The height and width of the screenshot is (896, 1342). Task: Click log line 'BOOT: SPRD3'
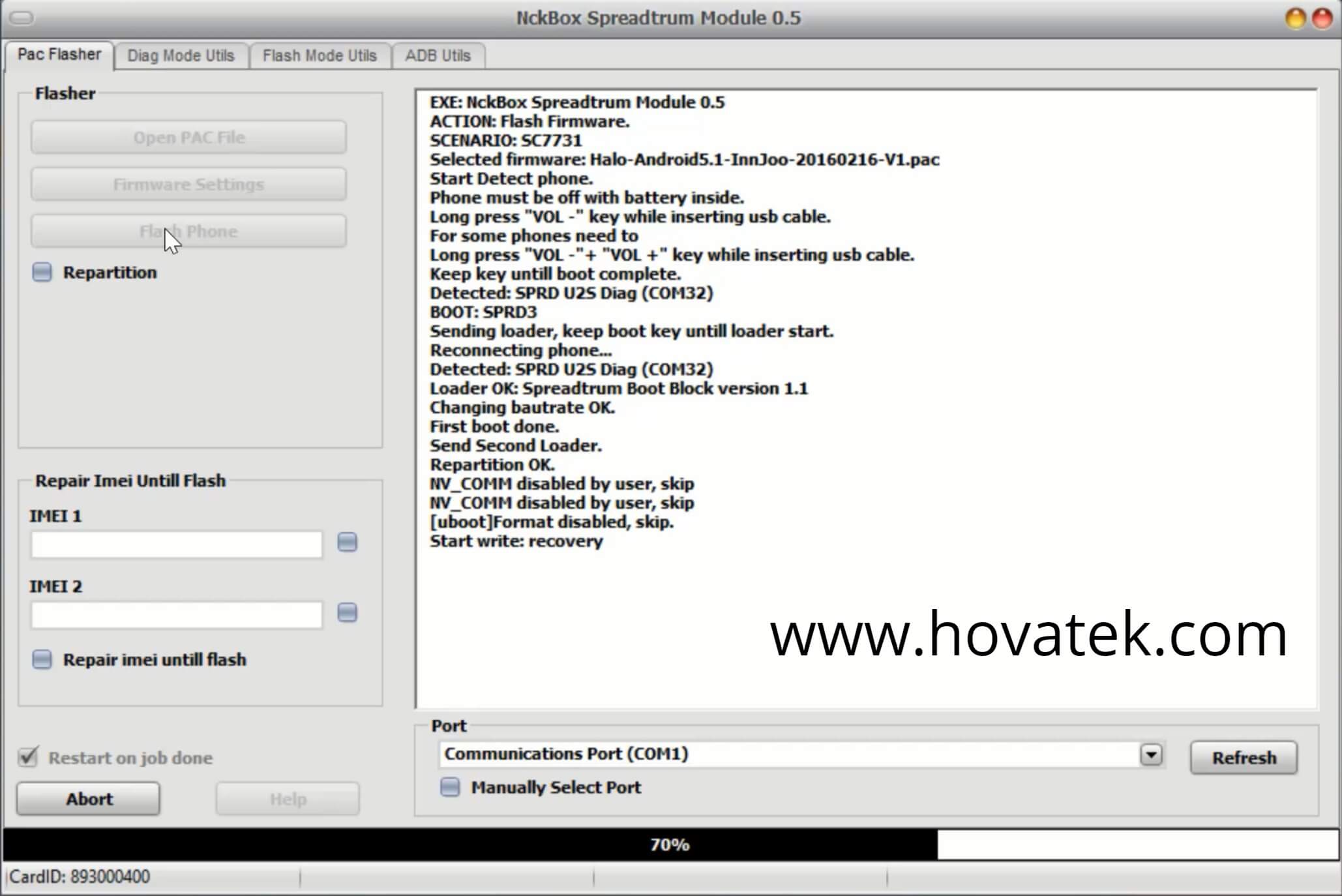483,312
